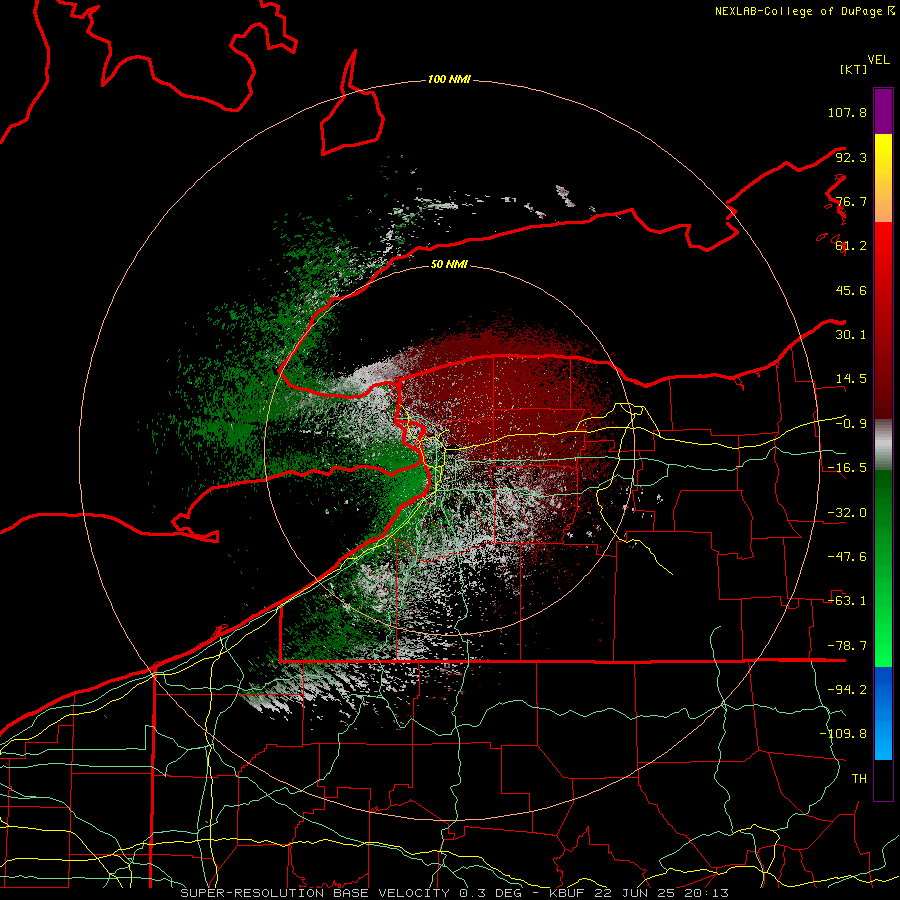Image resolution: width=900 pixels, height=900 pixels.
Task: Click the purple segment of the color bar
Action: [883, 112]
